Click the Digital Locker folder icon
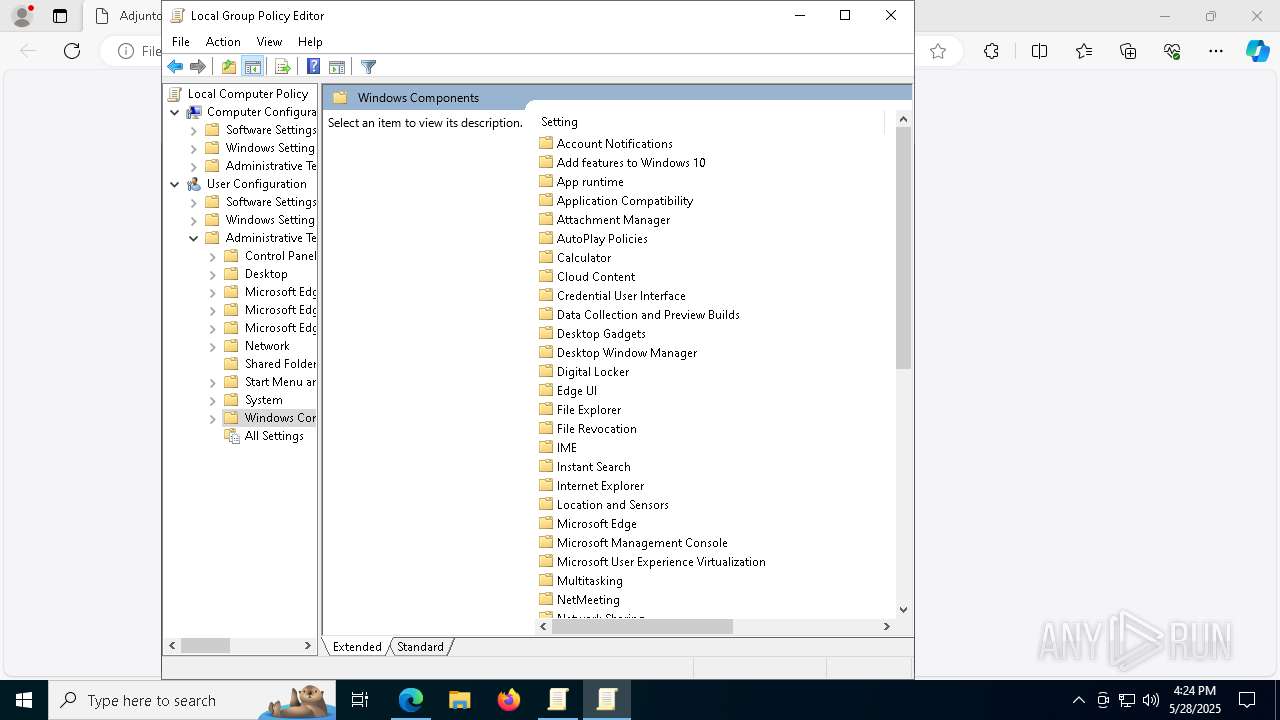This screenshot has width=1280, height=720. 546,371
